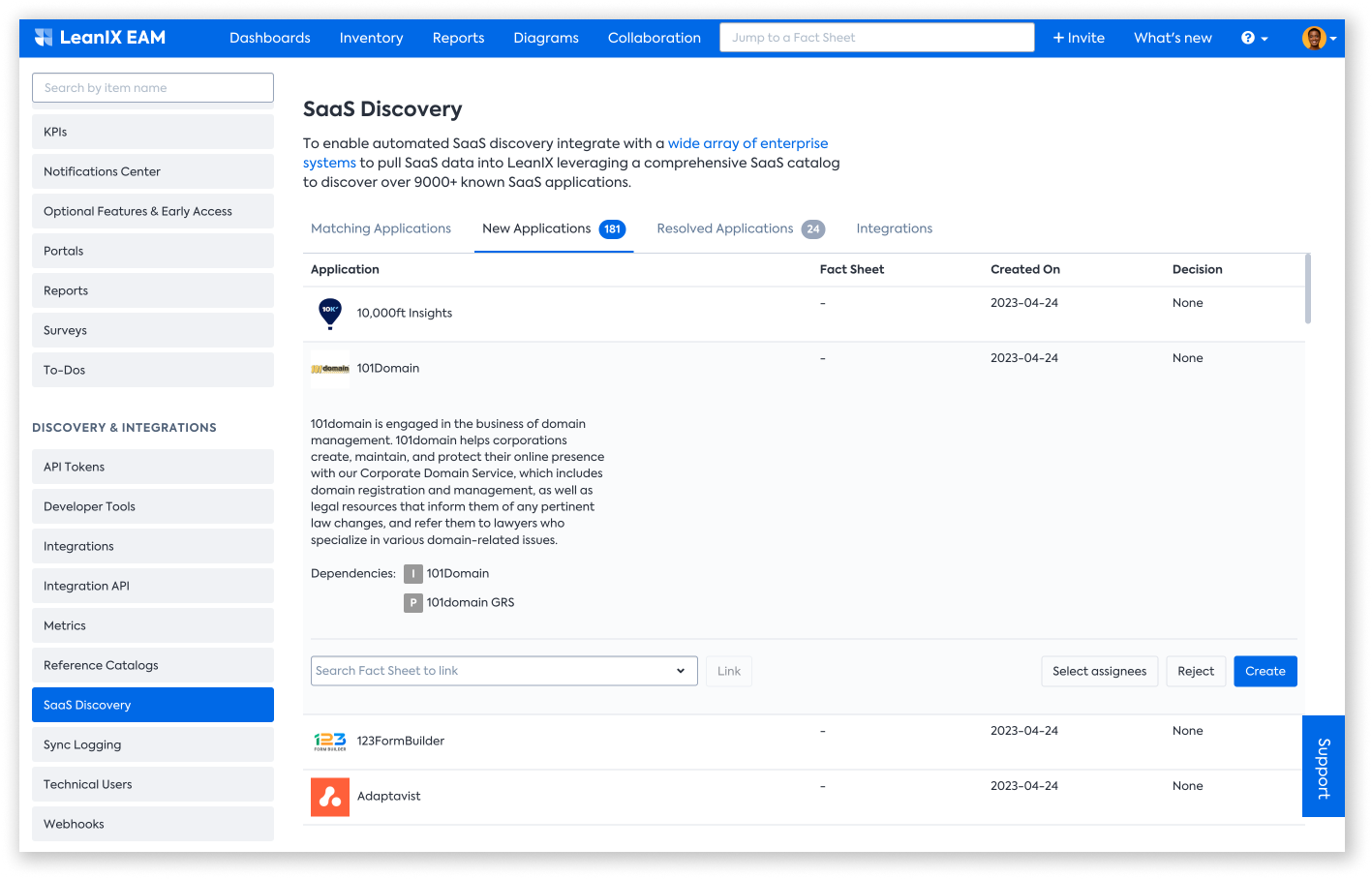Open KPIs in the sidebar
Viewport: 1372px width, 879px height.
coord(153,132)
